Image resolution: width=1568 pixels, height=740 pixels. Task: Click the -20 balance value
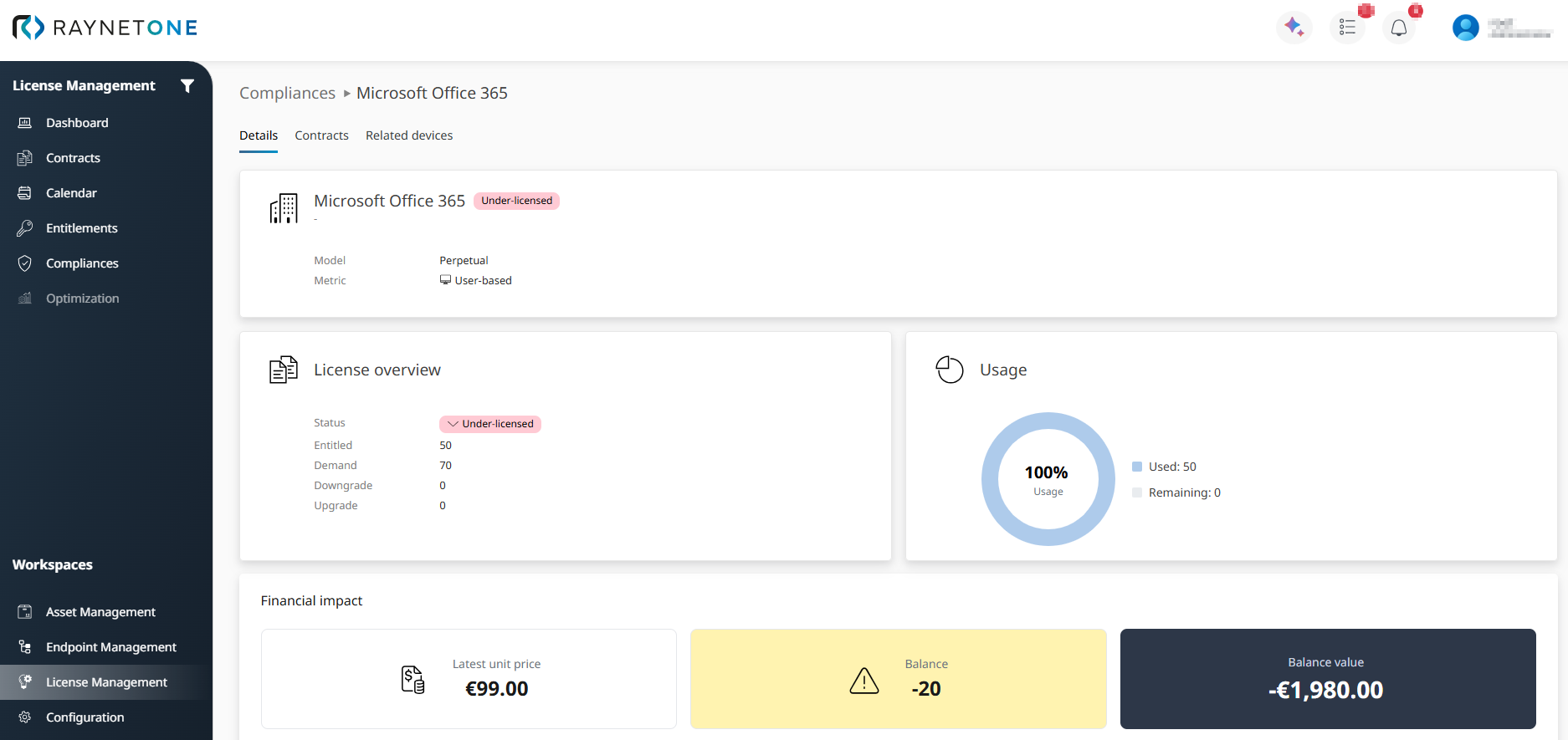point(926,689)
